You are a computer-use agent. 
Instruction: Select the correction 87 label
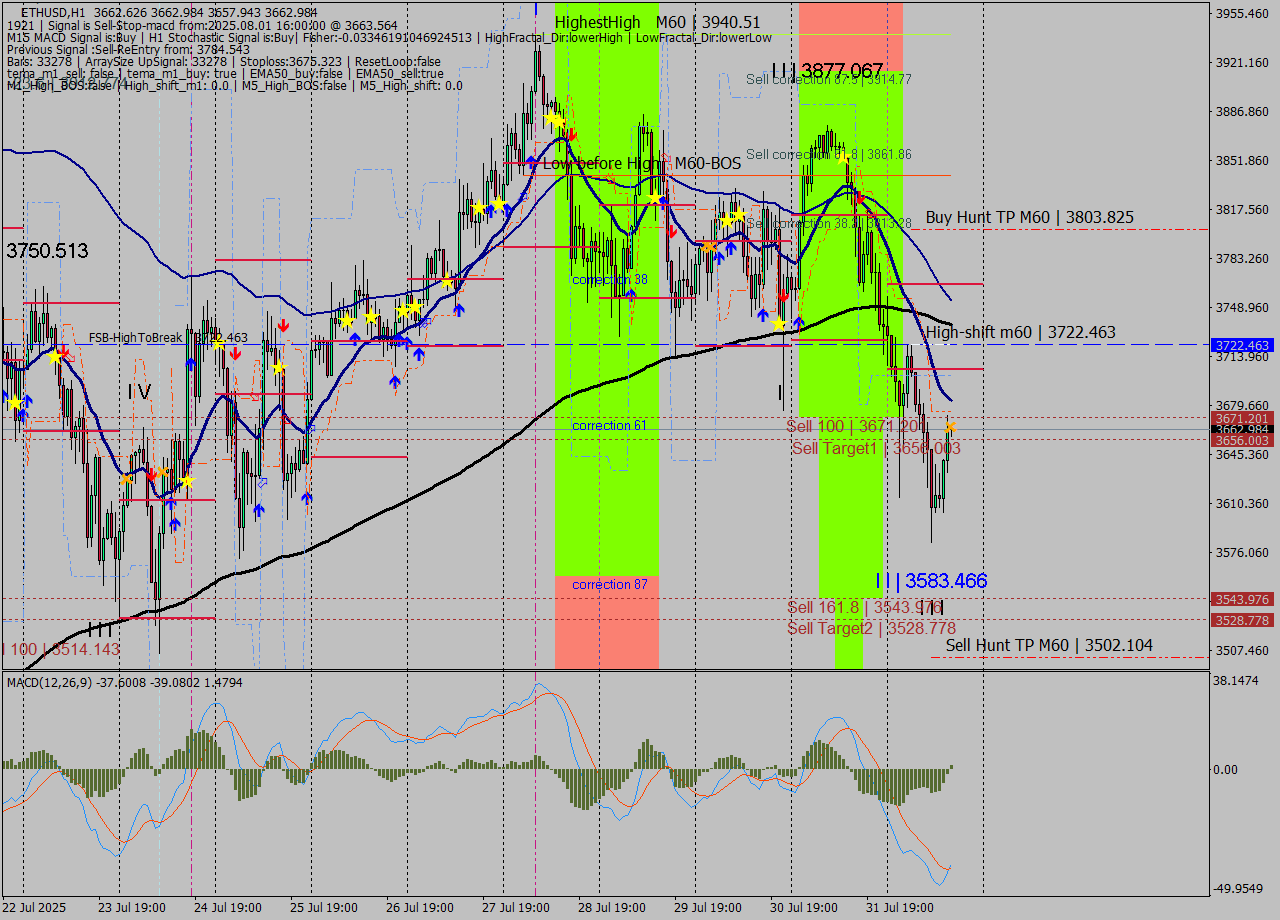point(609,584)
